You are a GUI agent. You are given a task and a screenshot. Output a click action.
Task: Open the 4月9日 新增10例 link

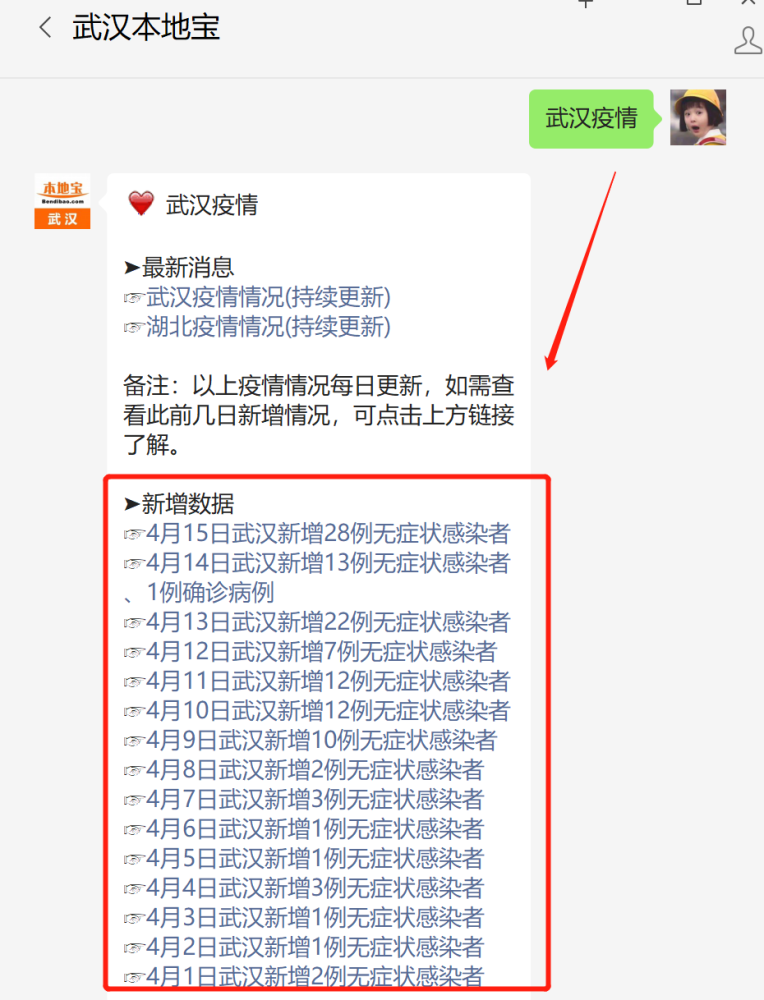click(321, 740)
